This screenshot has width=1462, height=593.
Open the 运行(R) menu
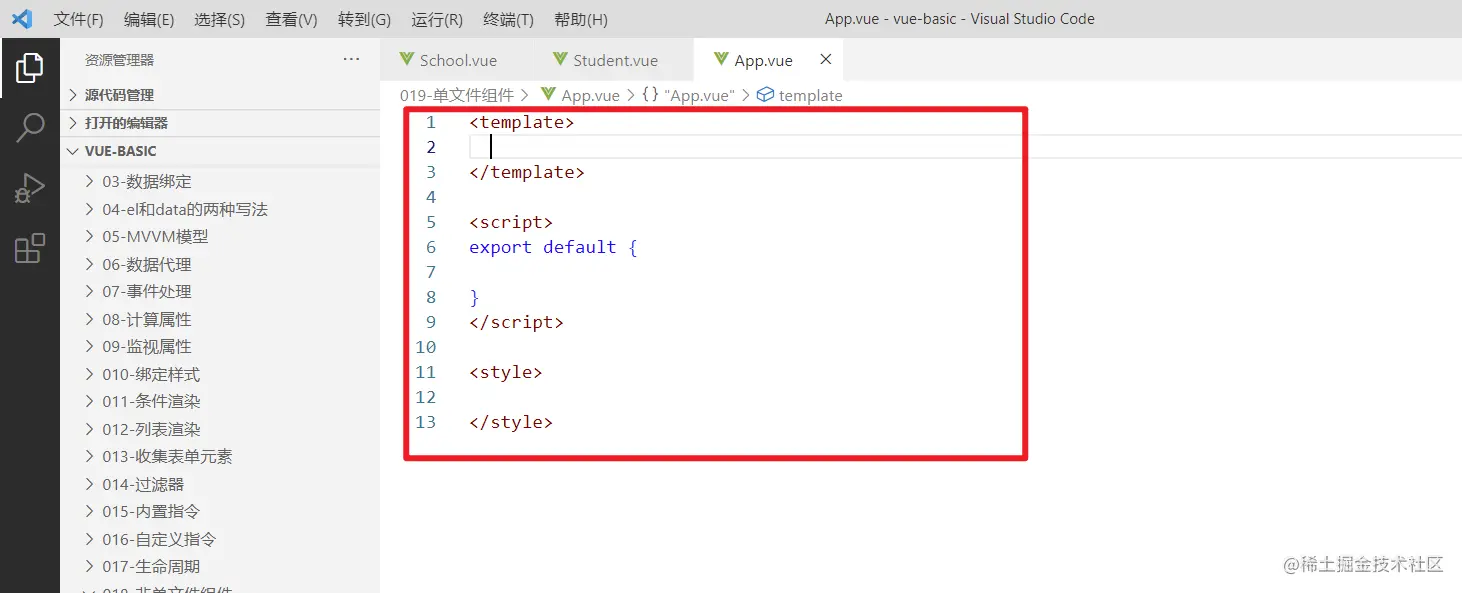[x=437, y=19]
